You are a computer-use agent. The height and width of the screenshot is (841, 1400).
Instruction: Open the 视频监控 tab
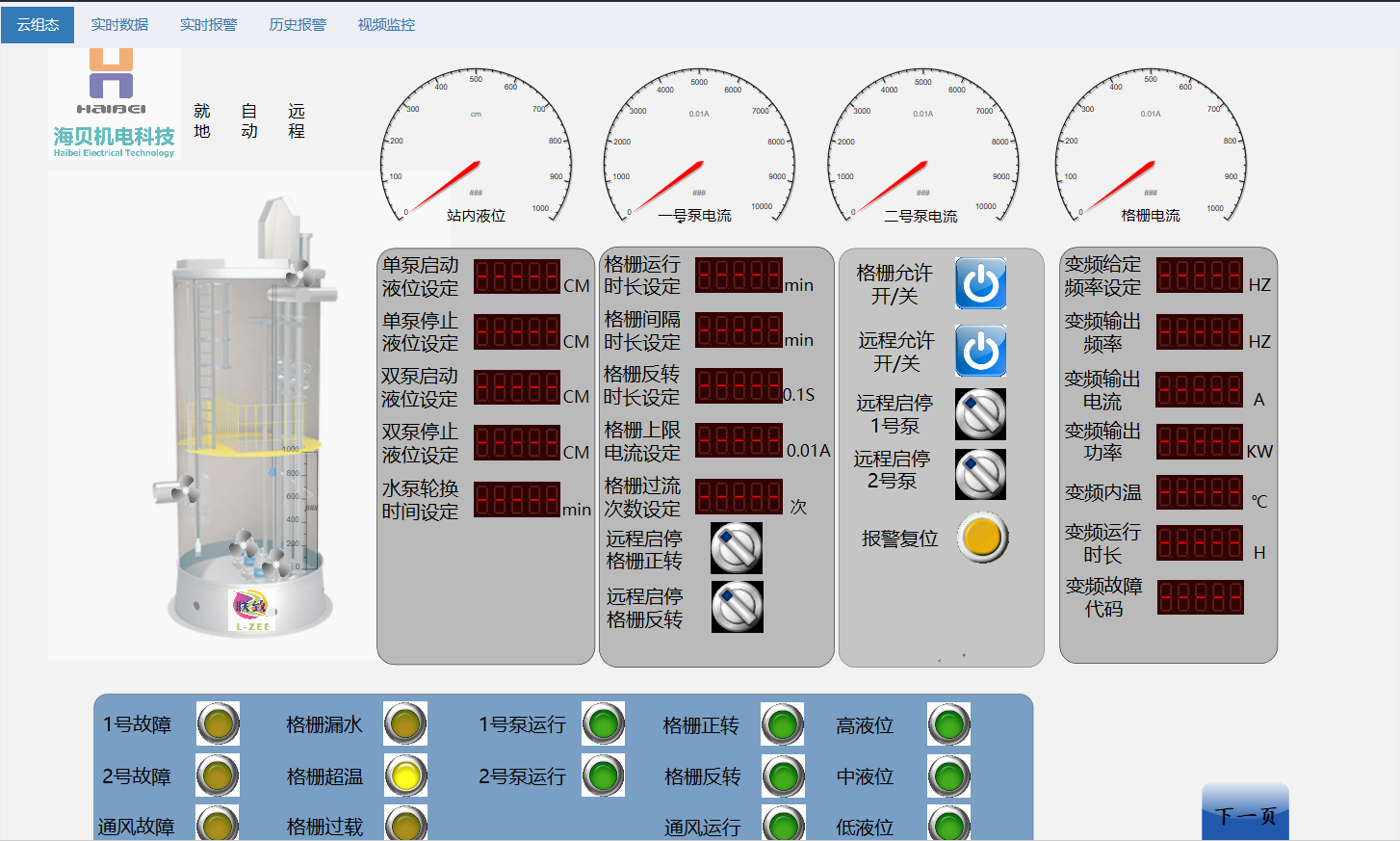tap(386, 24)
